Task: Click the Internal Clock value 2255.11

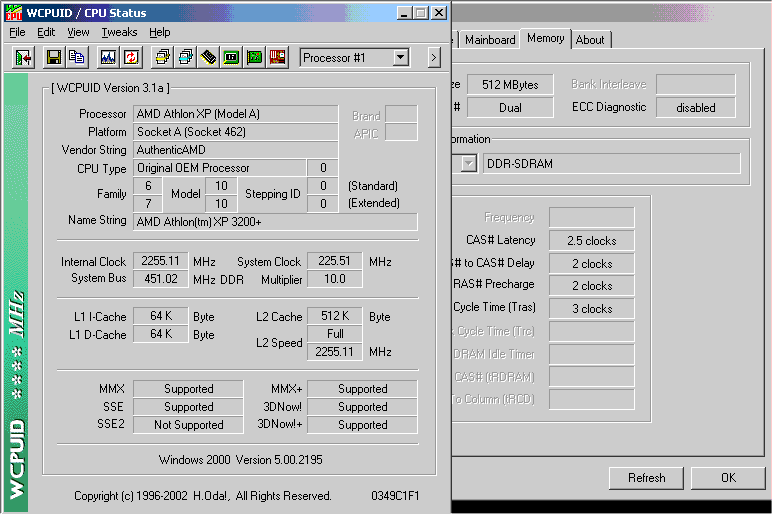Action: click(161, 261)
